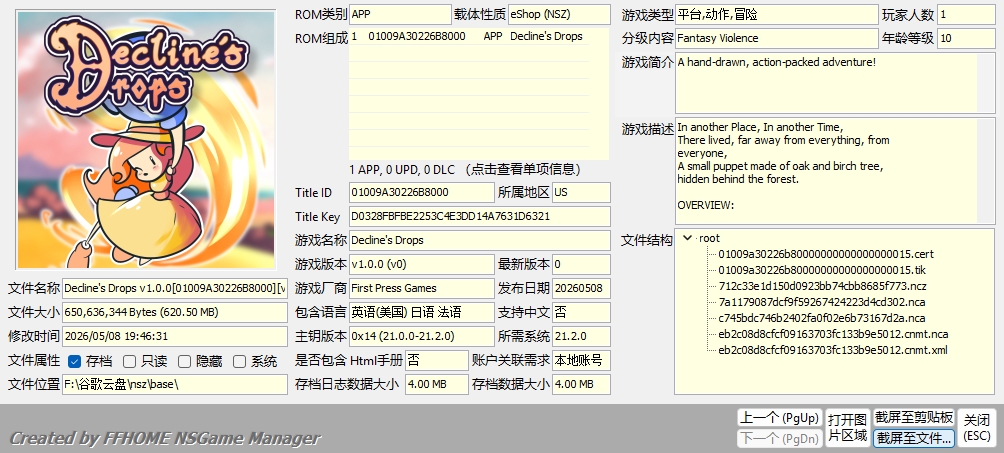Click the scrollbar of the 游戏描述 box
Viewport: 1004px width, 453px height.
(987, 171)
